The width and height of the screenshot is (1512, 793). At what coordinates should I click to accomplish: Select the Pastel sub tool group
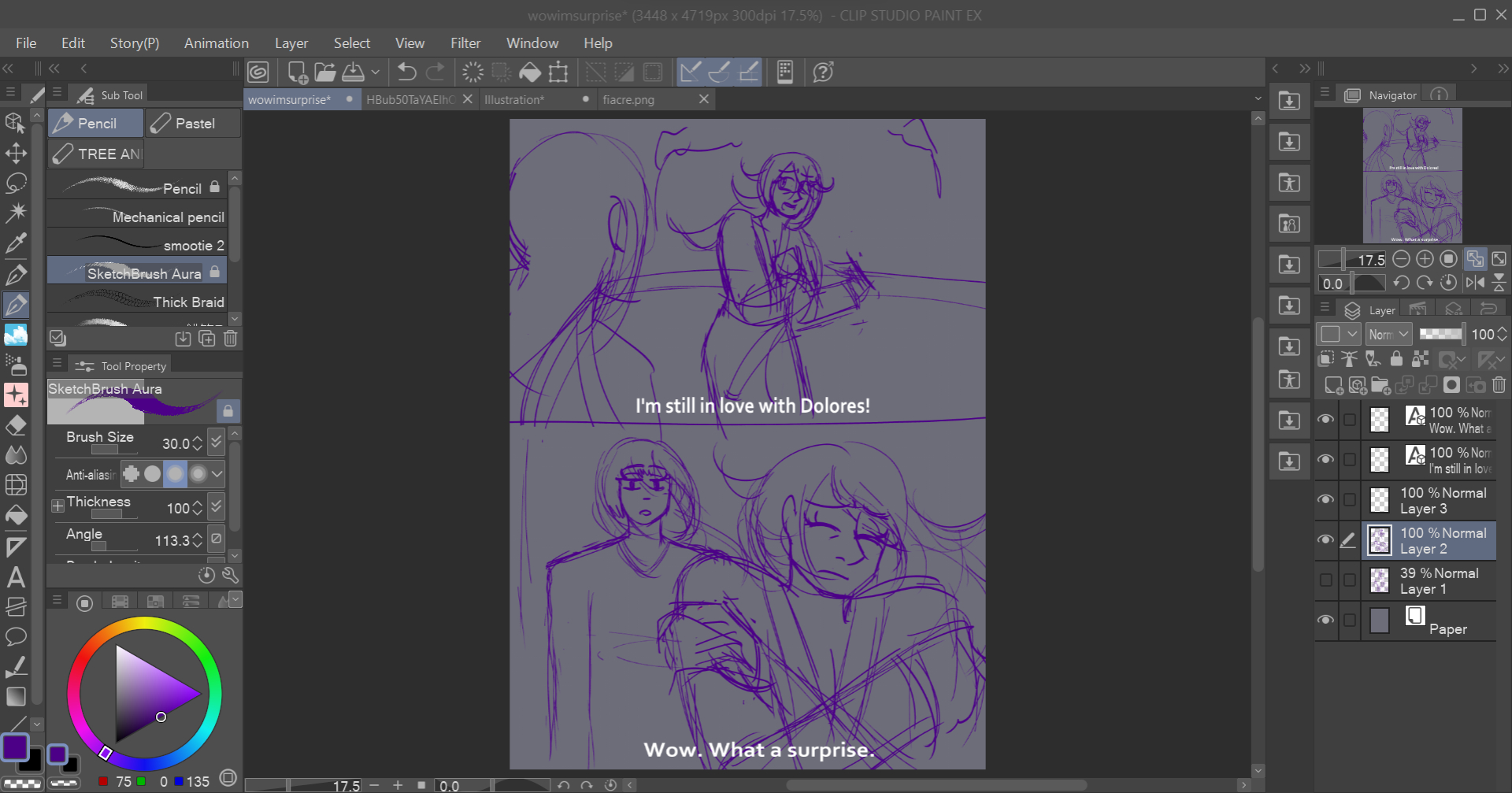click(x=193, y=124)
